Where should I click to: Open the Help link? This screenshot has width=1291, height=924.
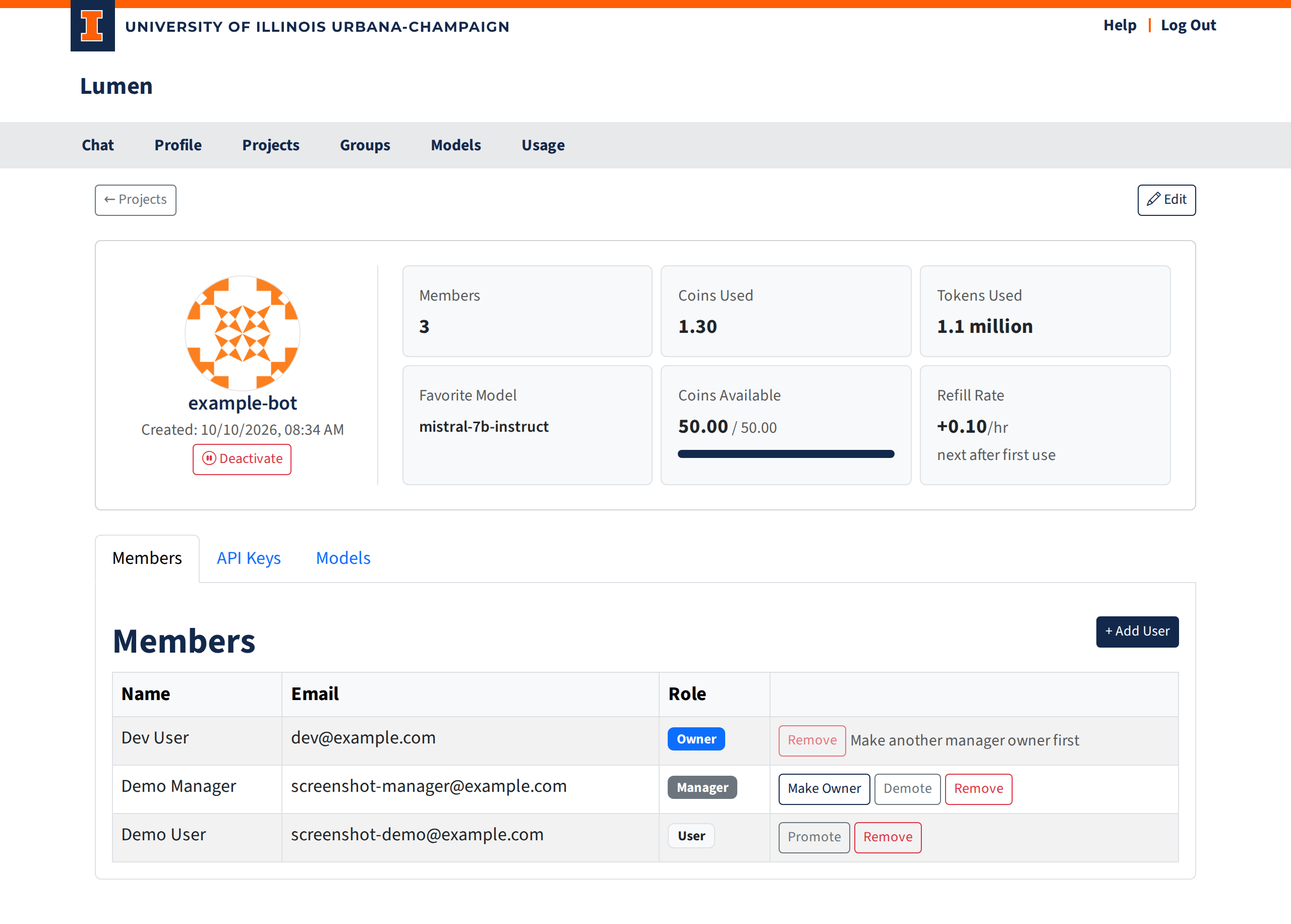1119,25
